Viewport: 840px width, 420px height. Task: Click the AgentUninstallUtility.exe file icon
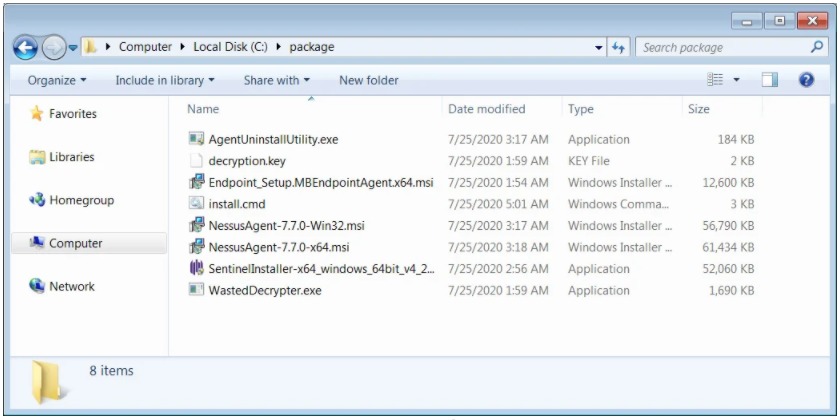coord(196,139)
